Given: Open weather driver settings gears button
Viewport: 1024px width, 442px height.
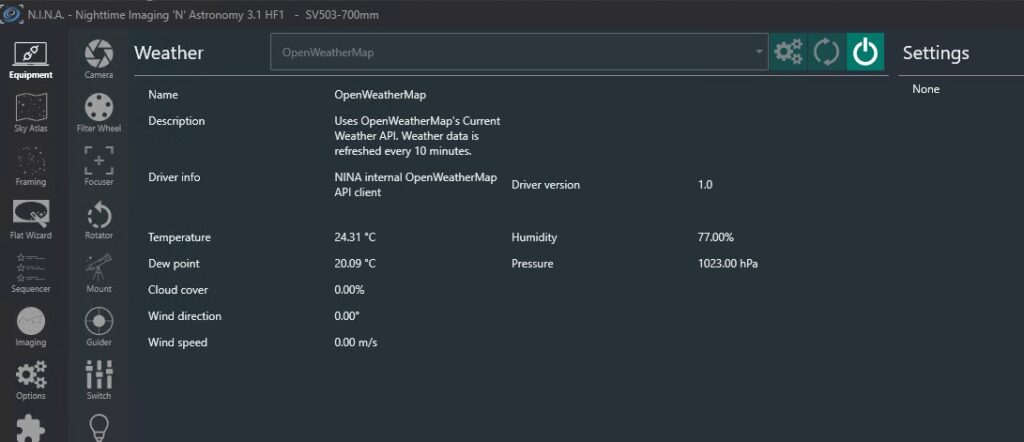Looking at the screenshot, I should click(x=789, y=52).
